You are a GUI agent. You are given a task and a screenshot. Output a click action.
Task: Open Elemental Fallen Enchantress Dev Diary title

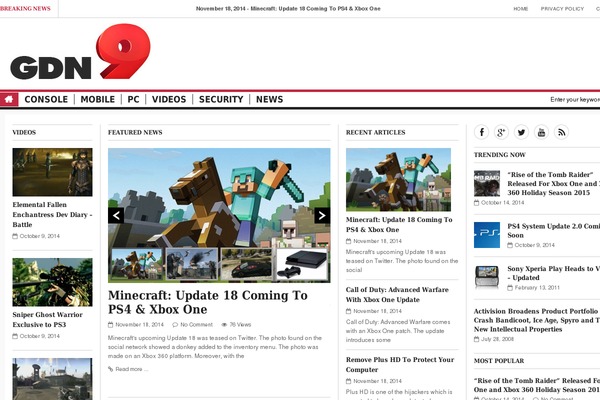coord(52,214)
